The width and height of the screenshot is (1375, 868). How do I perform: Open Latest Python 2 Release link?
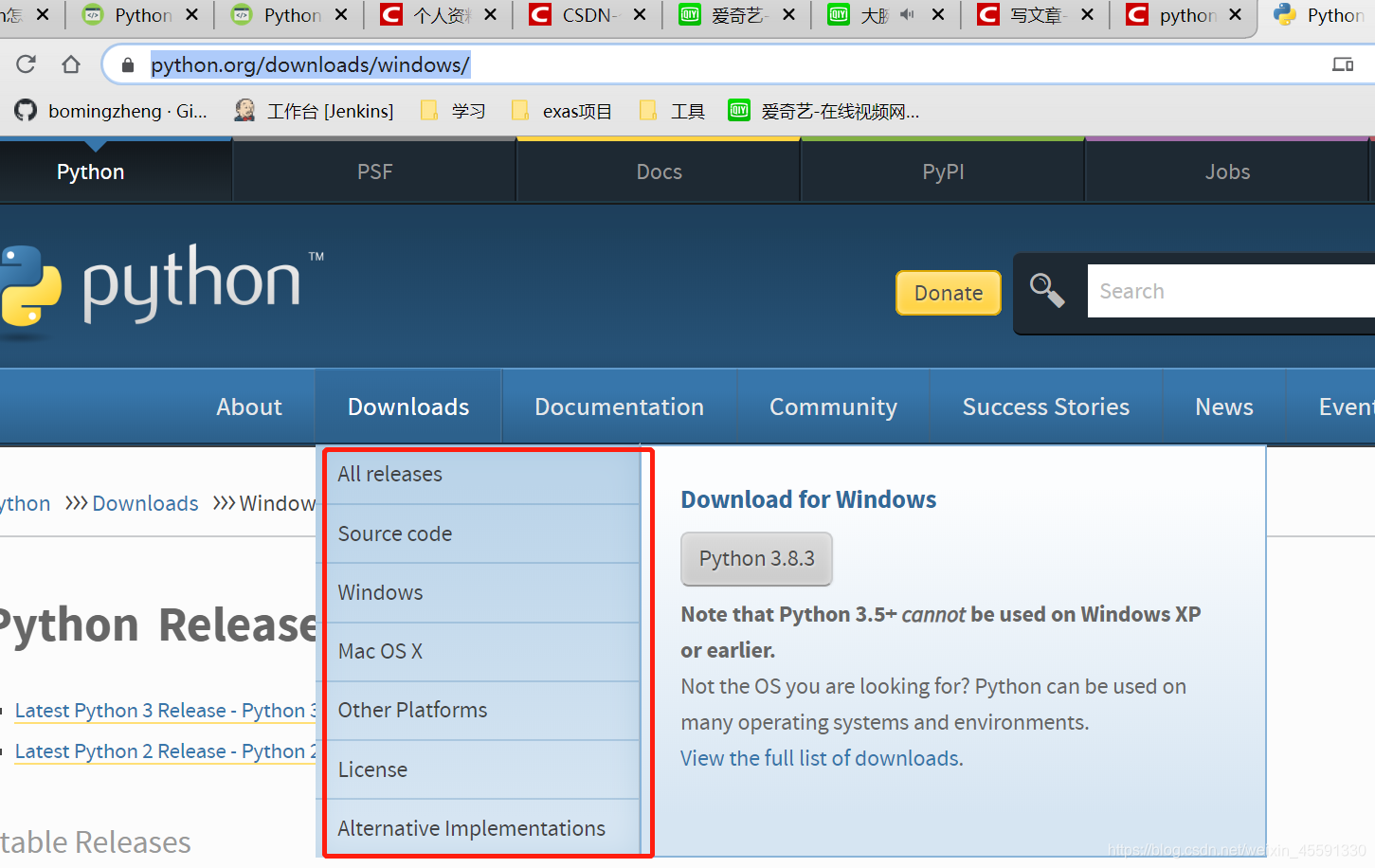(x=165, y=750)
